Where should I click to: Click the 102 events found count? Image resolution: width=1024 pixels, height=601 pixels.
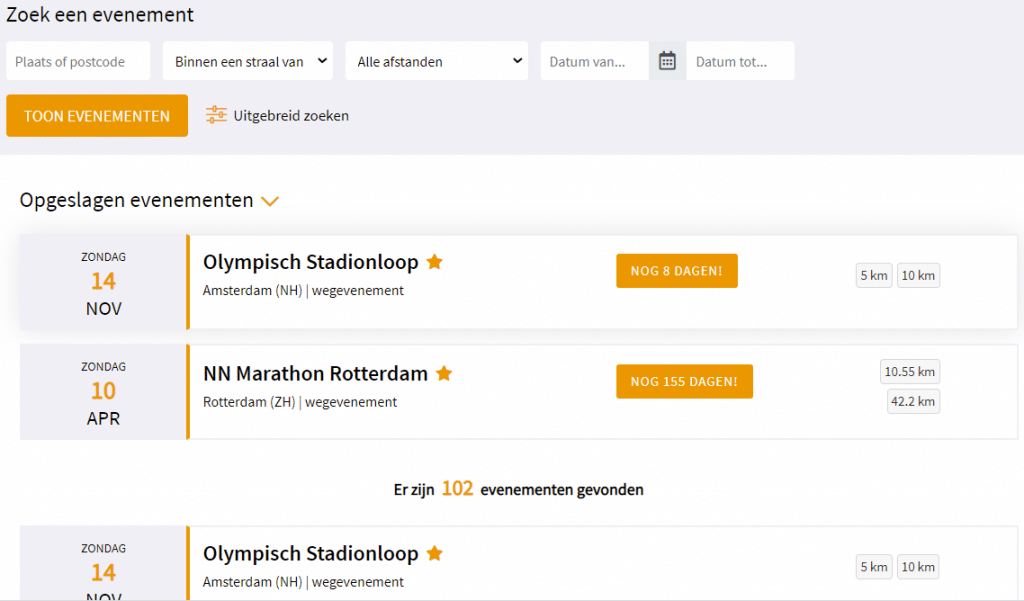pos(457,489)
